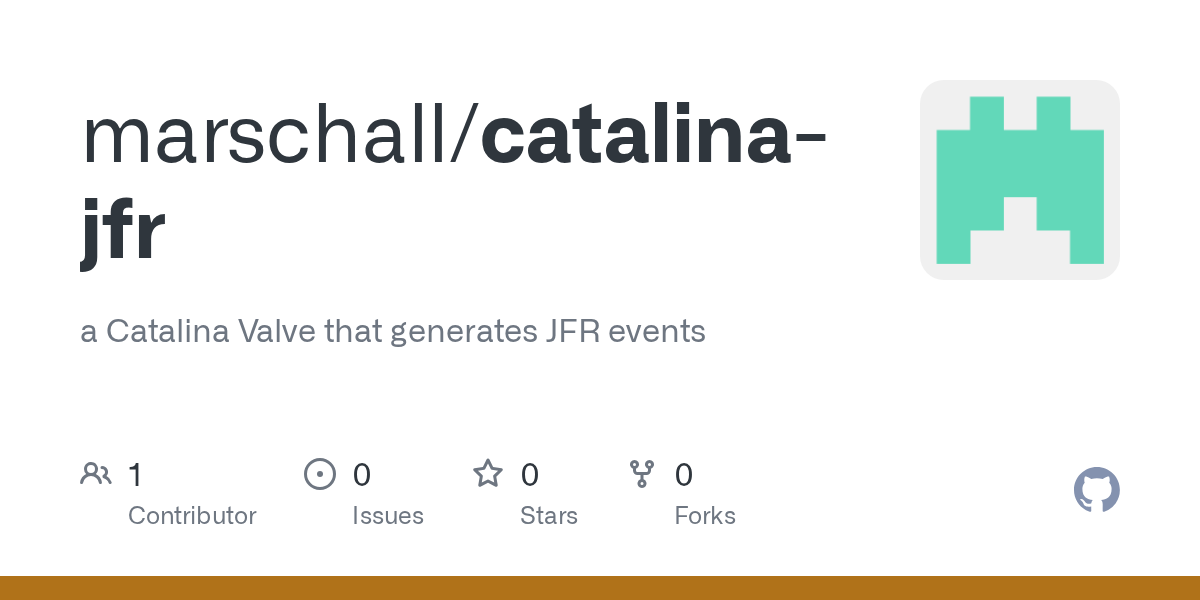Open the GitHub octocat logo

pos(1096,490)
